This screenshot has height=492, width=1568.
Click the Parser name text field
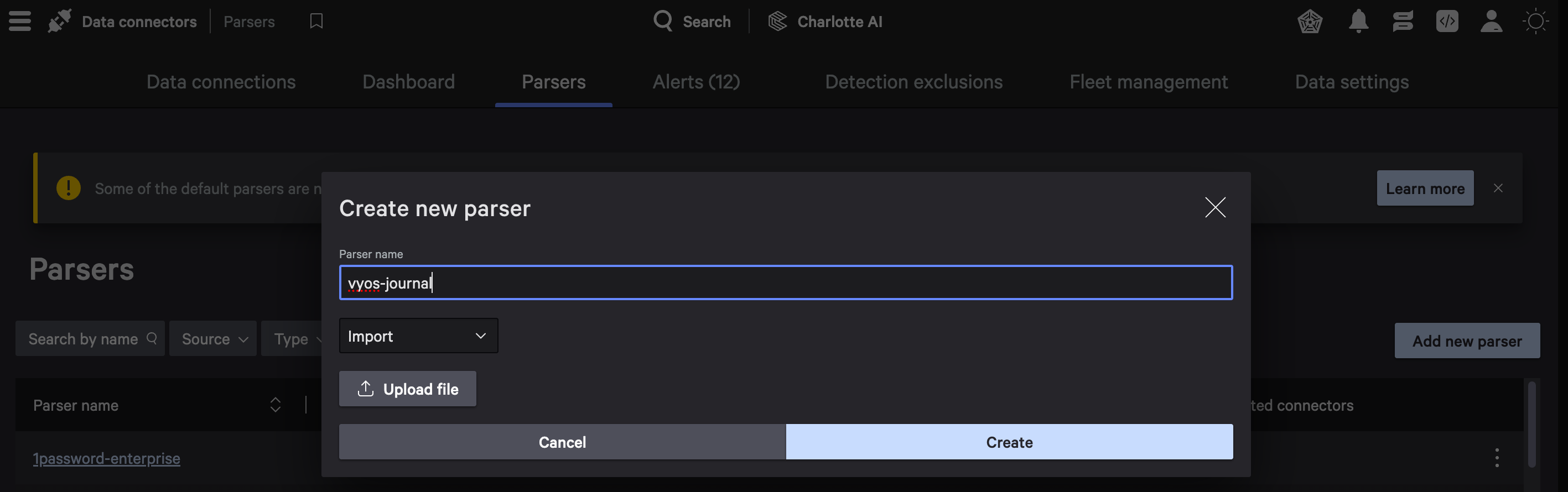[785, 283]
